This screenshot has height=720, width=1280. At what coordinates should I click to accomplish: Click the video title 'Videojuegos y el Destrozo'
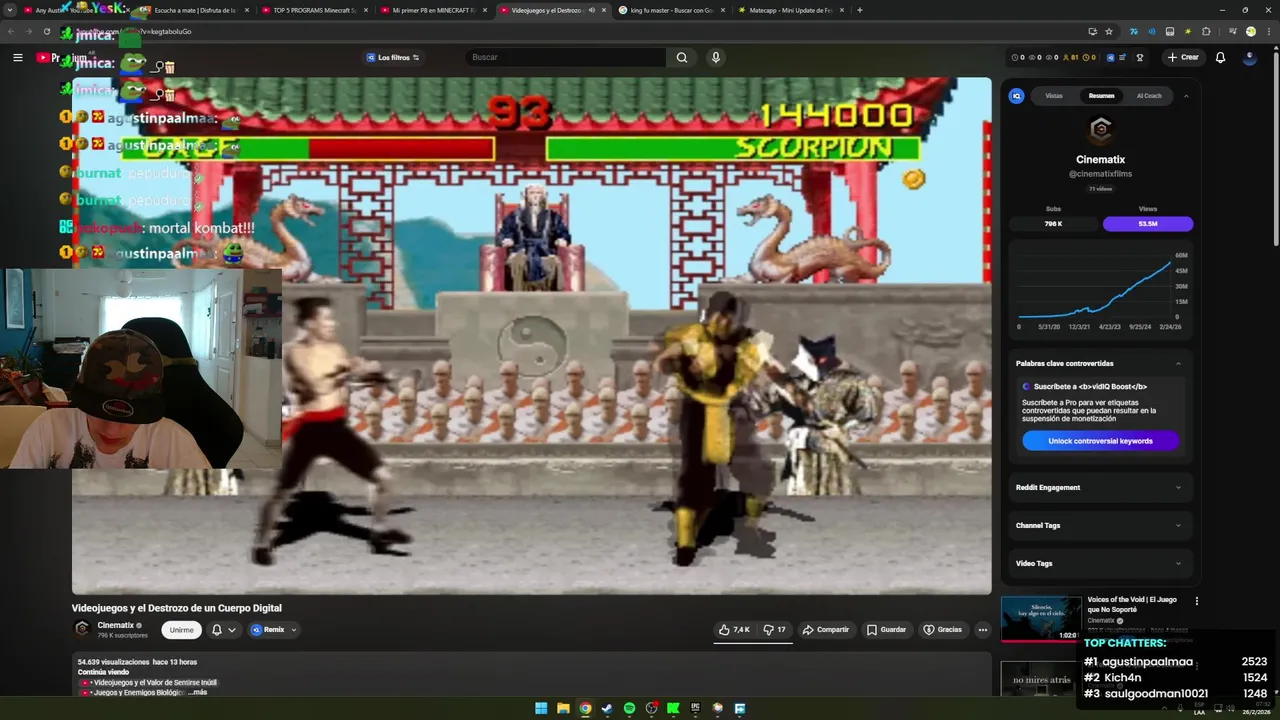point(176,608)
